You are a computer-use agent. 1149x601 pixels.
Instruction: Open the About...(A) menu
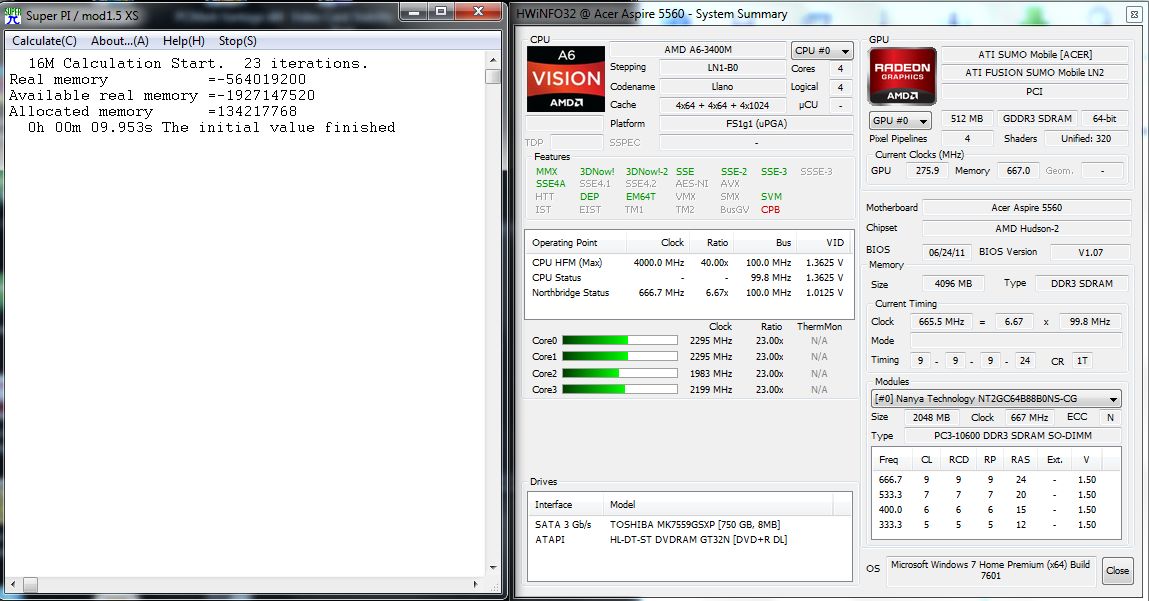pos(119,41)
